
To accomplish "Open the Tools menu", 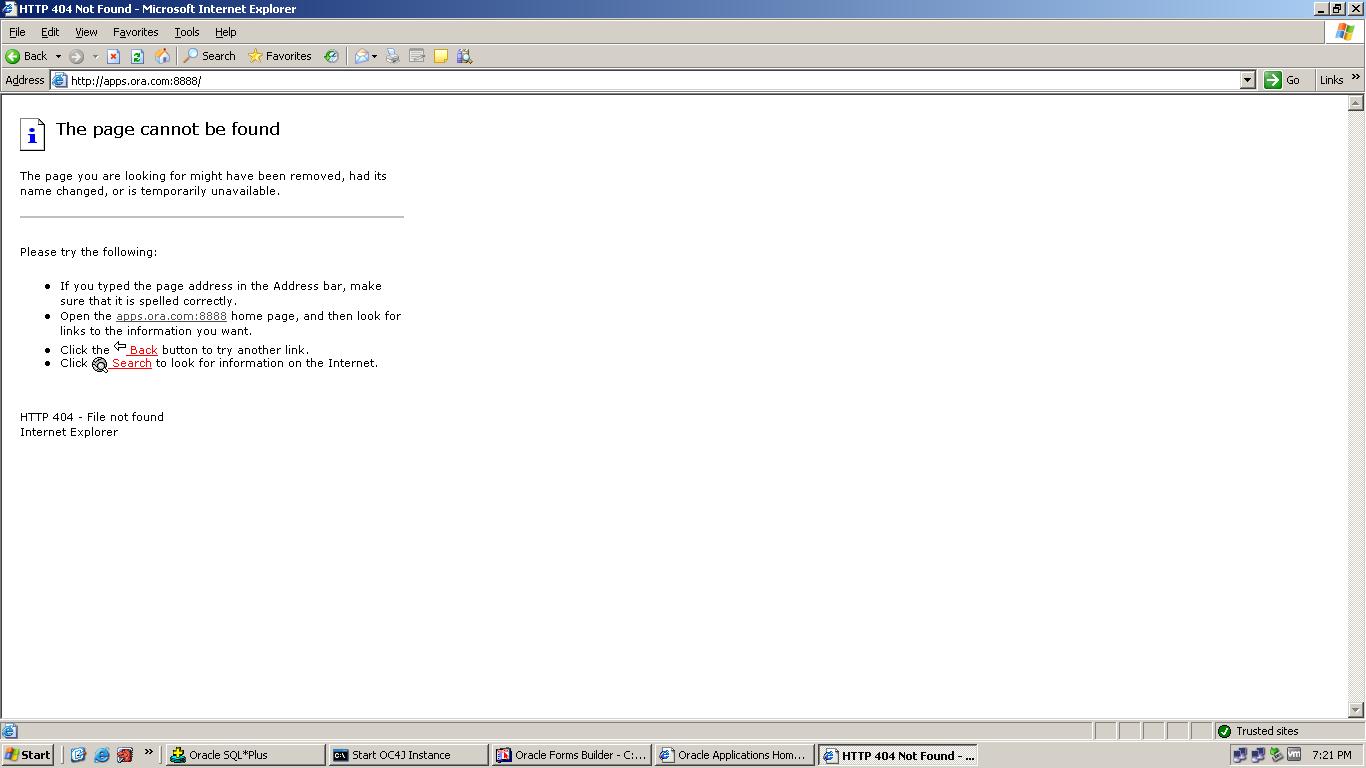I will [186, 32].
